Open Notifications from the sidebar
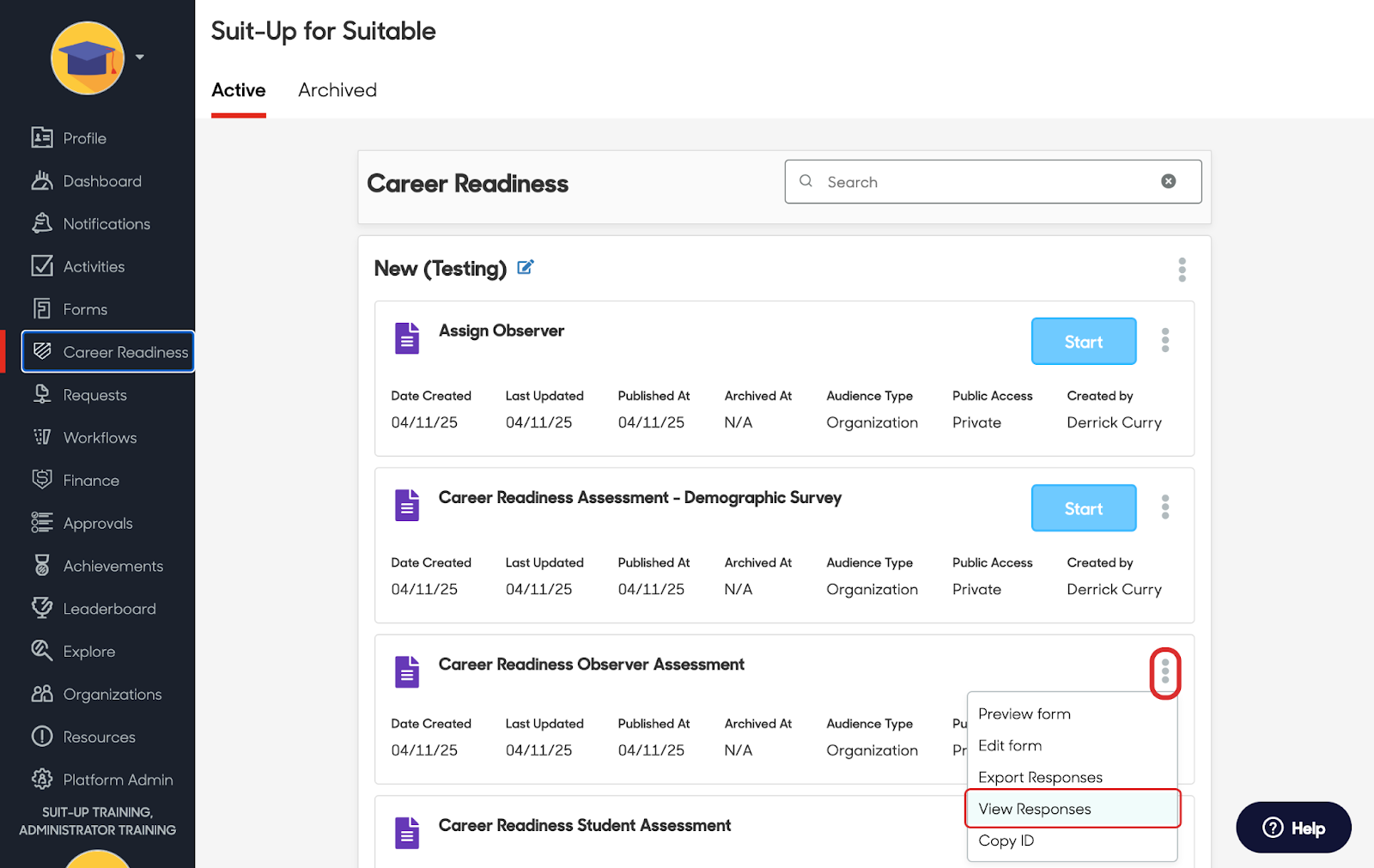Image resolution: width=1374 pixels, height=868 pixels. tap(90, 224)
